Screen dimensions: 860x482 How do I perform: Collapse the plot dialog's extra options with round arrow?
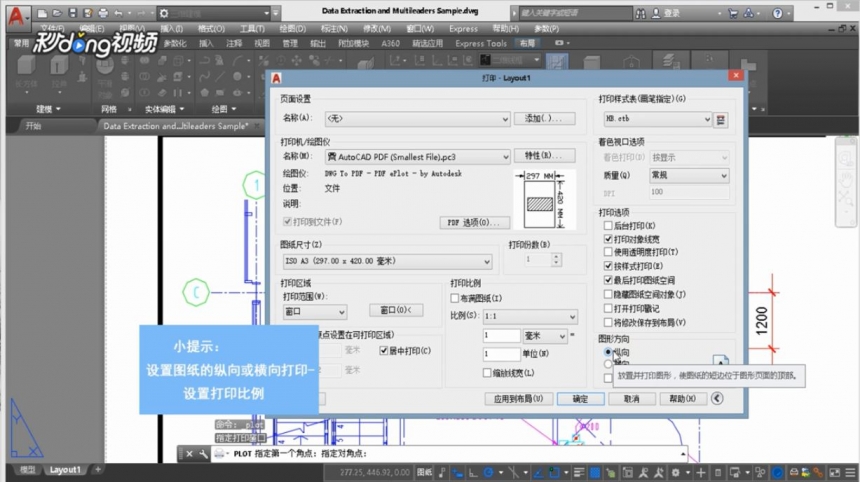coord(717,399)
